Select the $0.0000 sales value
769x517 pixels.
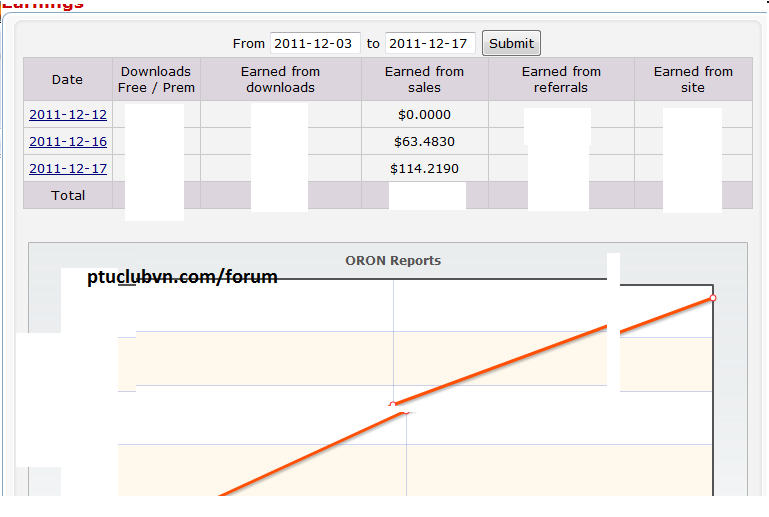tap(424, 115)
